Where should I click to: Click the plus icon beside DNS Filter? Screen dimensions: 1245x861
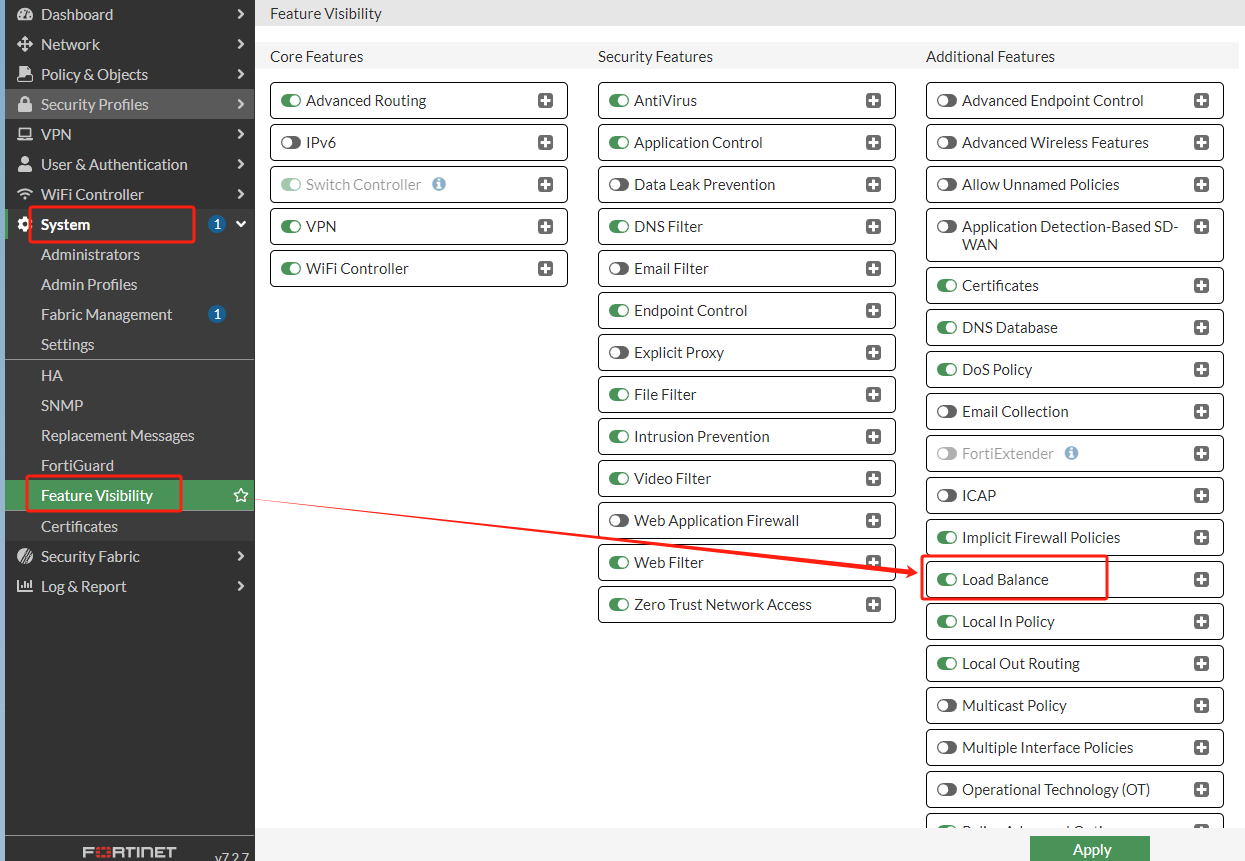click(x=873, y=227)
